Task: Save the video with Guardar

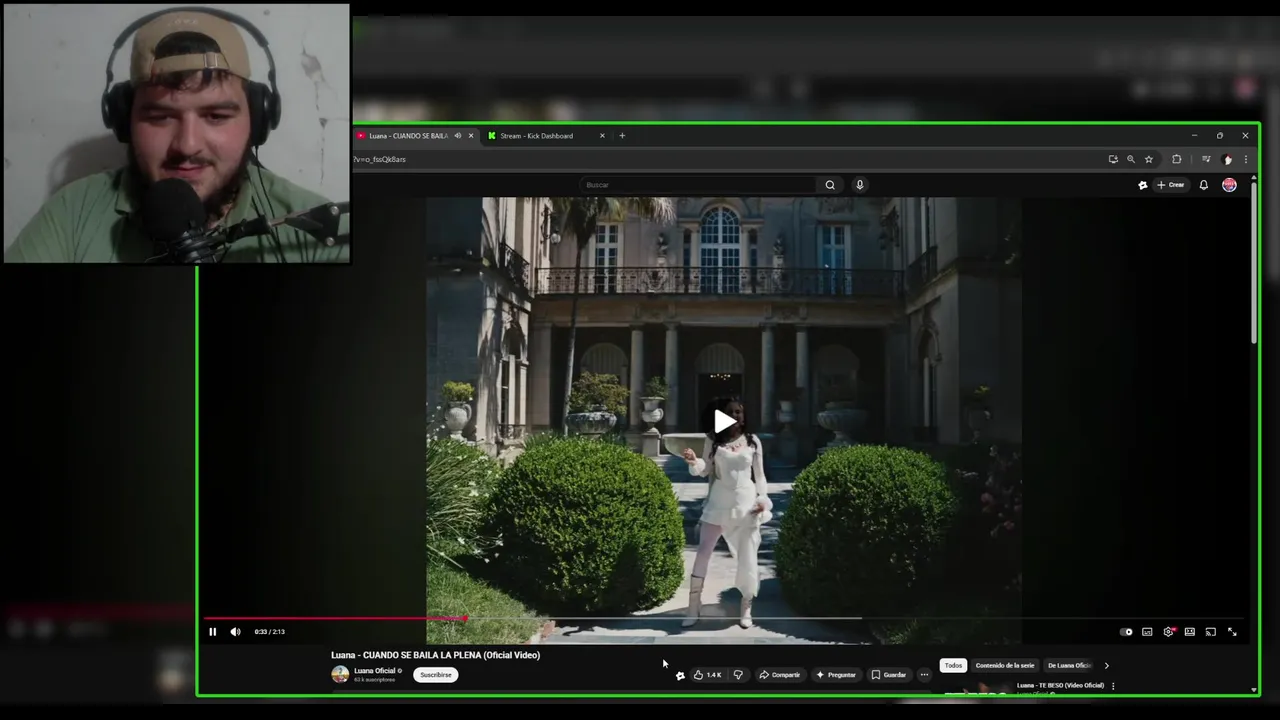Action: tap(889, 675)
